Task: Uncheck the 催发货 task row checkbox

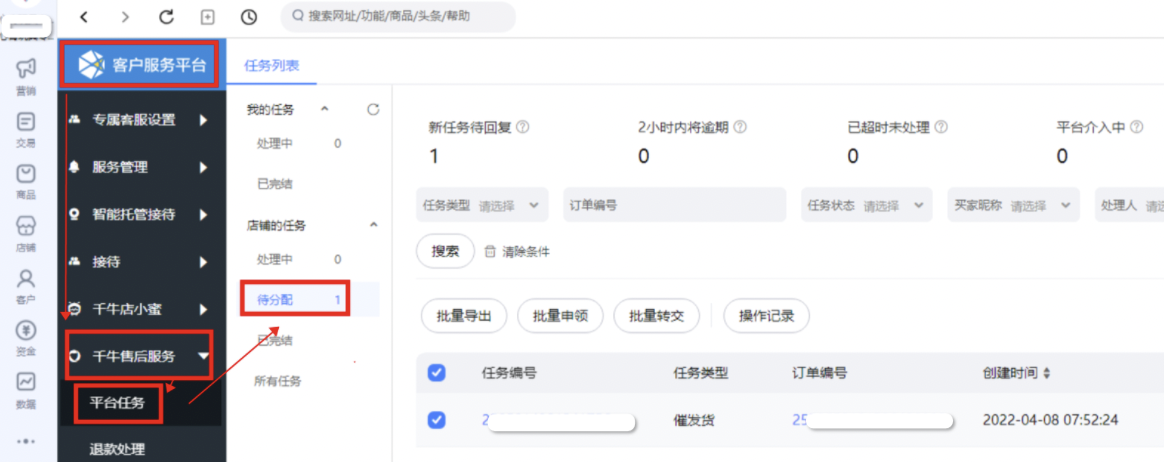Action: (x=436, y=420)
